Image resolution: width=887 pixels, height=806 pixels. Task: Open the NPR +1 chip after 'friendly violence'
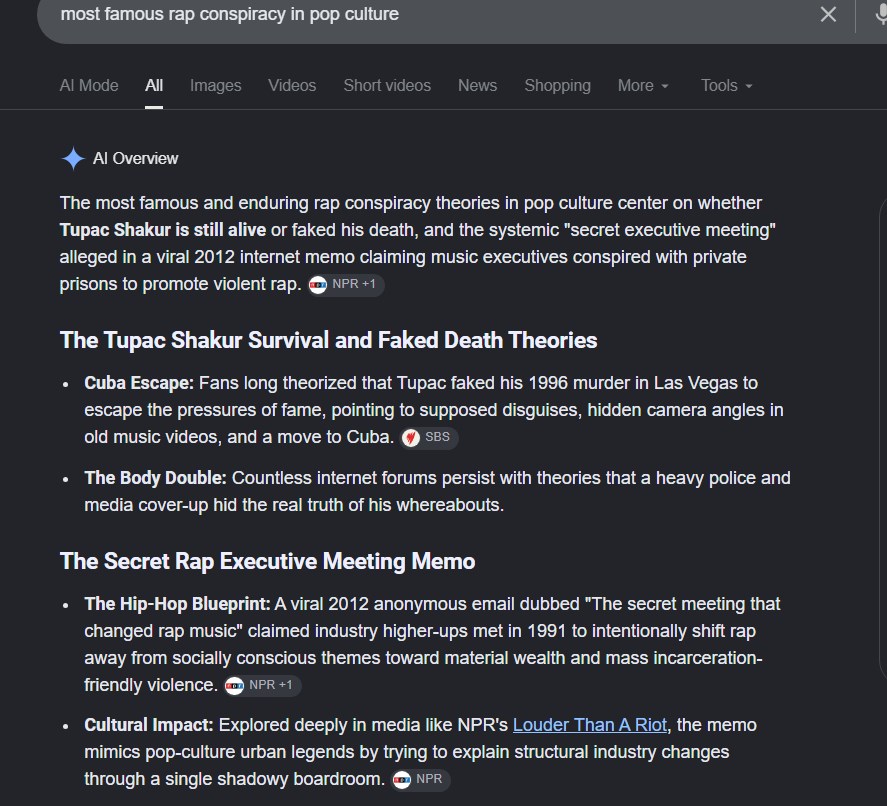(x=262, y=686)
